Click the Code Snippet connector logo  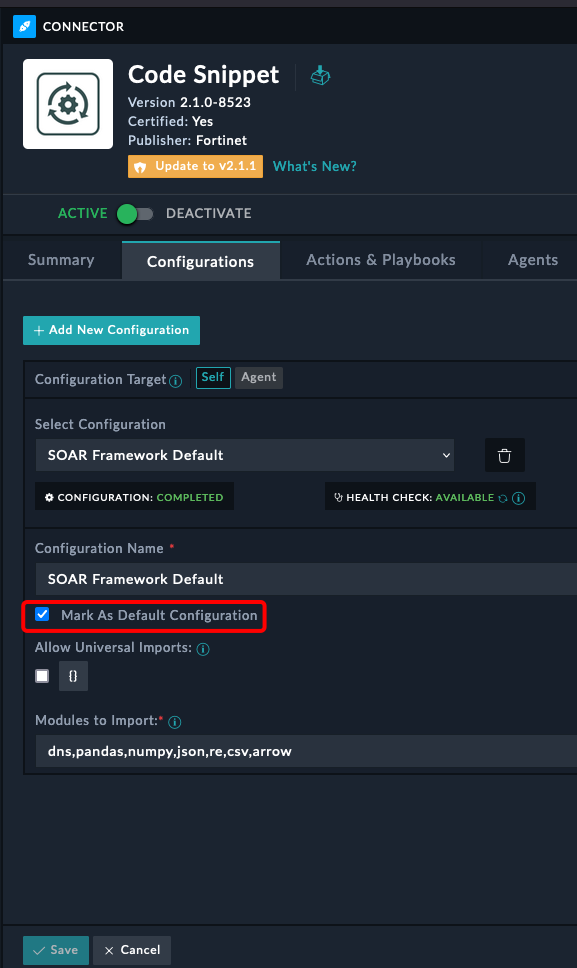tap(68, 104)
